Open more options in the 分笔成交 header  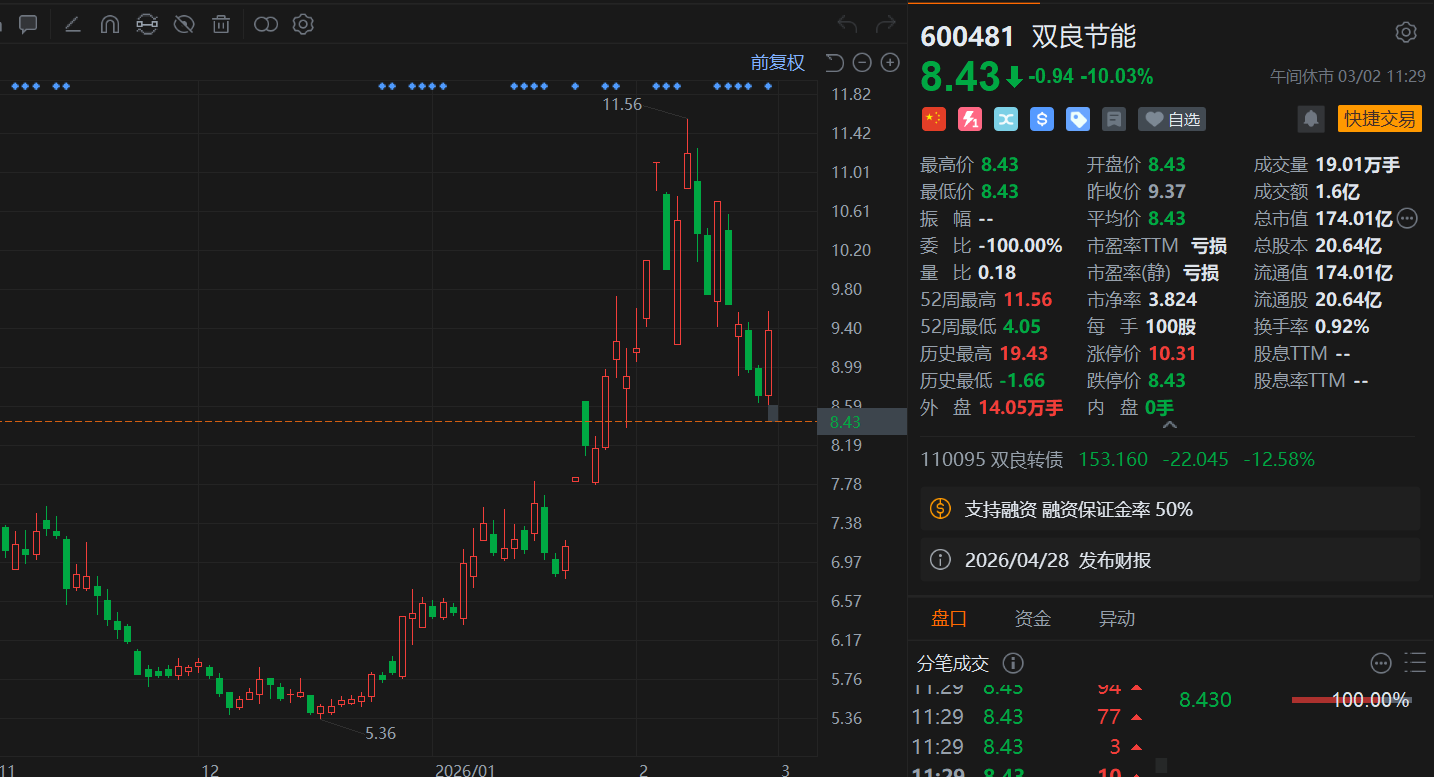click(x=1381, y=663)
